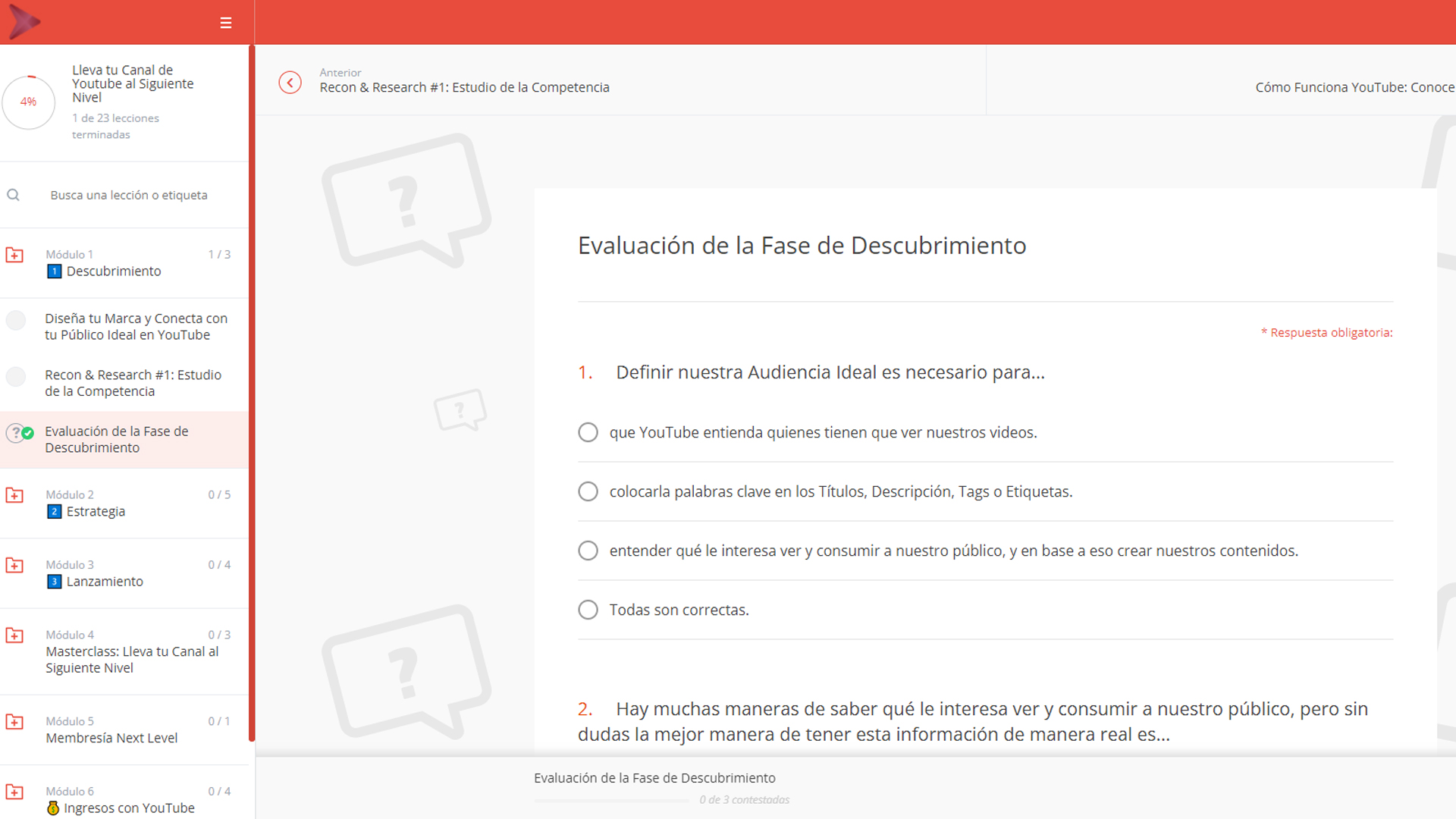Select 'colocarla palabras clave' answer radio
Viewport: 1456px width, 819px height.
588,491
